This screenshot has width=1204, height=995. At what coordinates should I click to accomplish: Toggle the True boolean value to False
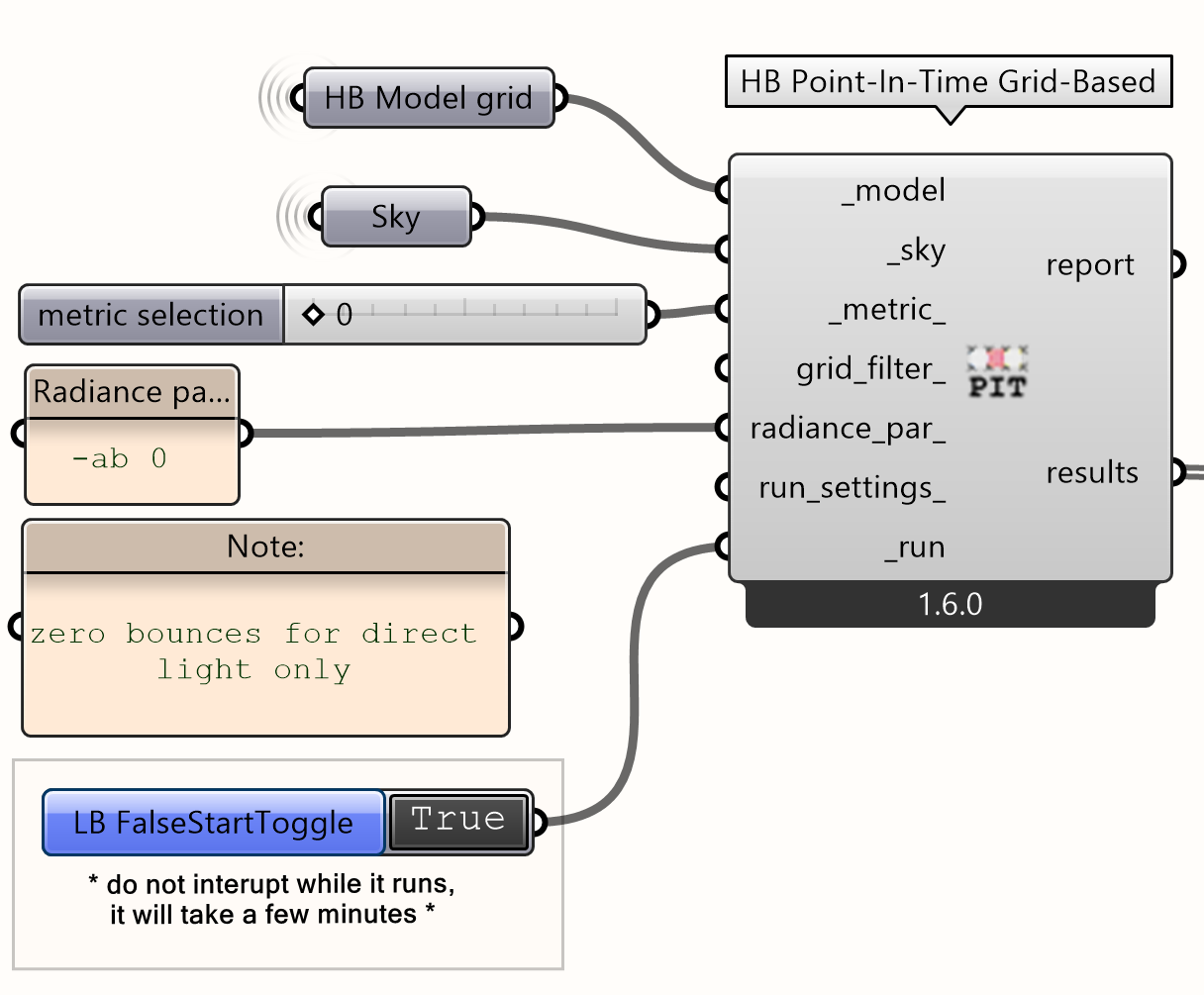tap(458, 820)
